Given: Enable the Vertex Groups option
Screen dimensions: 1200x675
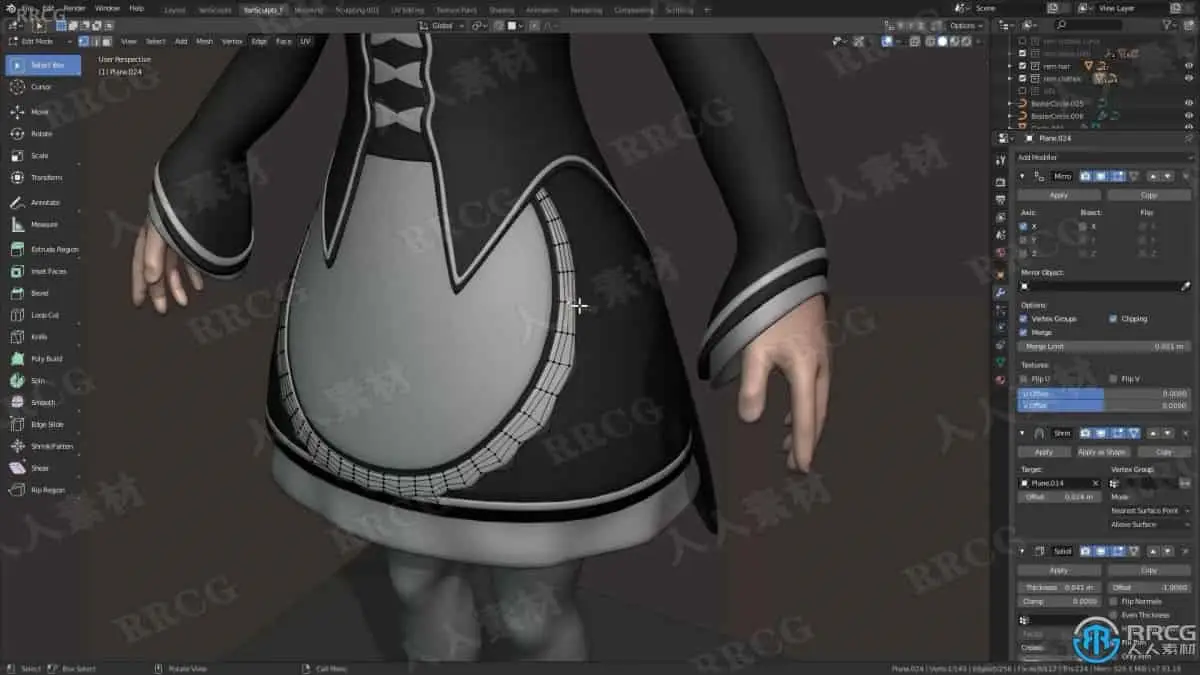Looking at the screenshot, I should pyautogui.click(x=1023, y=319).
